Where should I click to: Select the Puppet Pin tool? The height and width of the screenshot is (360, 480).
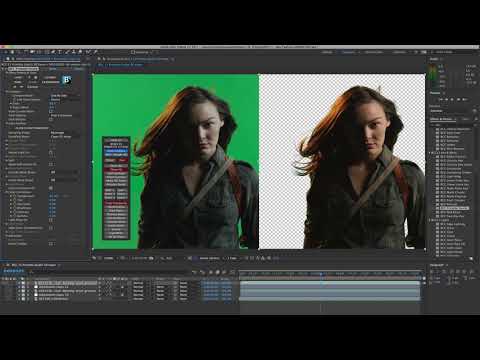pos(96,52)
